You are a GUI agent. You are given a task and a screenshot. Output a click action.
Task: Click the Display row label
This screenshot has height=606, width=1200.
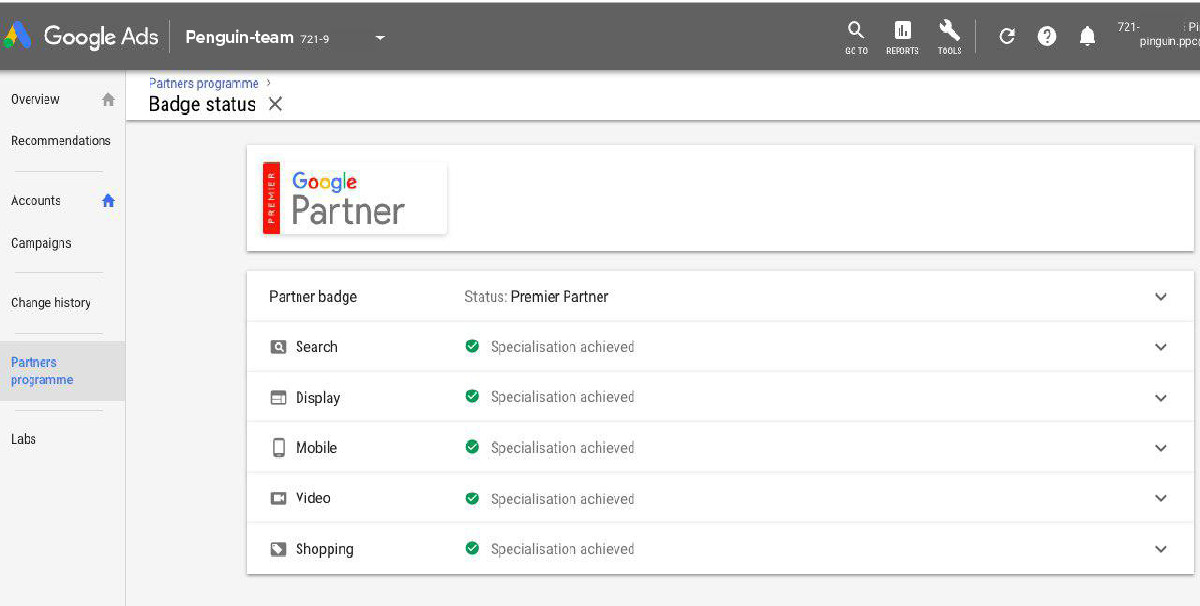pyautogui.click(x=318, y=398)
